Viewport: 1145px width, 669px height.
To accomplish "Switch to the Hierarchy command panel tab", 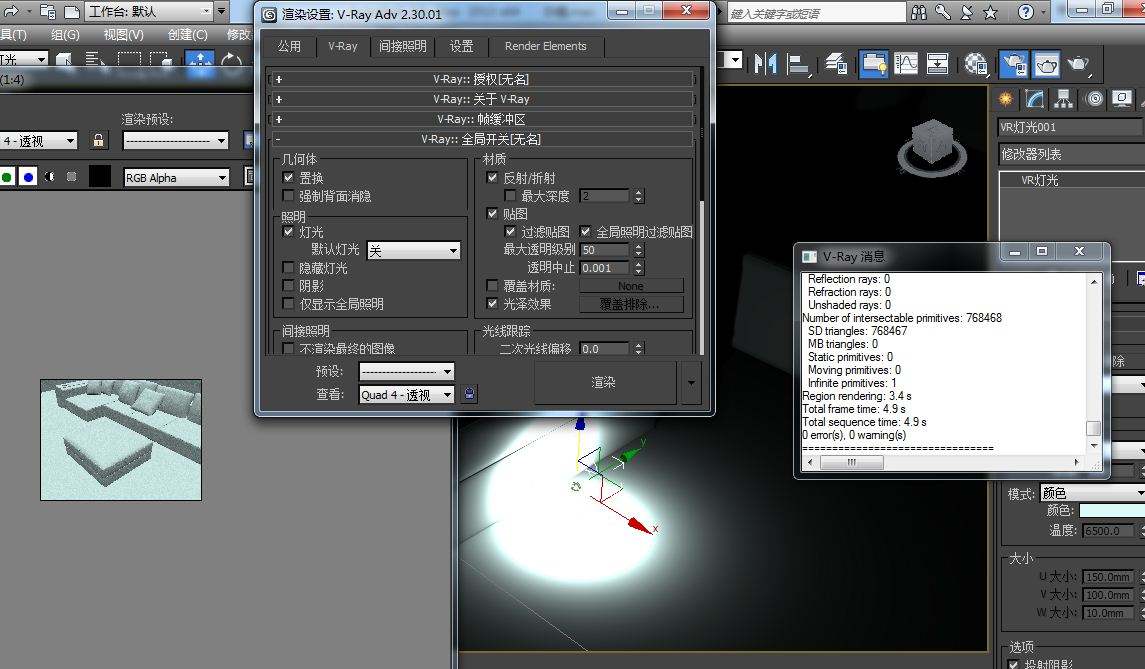I will point(1063,99).
